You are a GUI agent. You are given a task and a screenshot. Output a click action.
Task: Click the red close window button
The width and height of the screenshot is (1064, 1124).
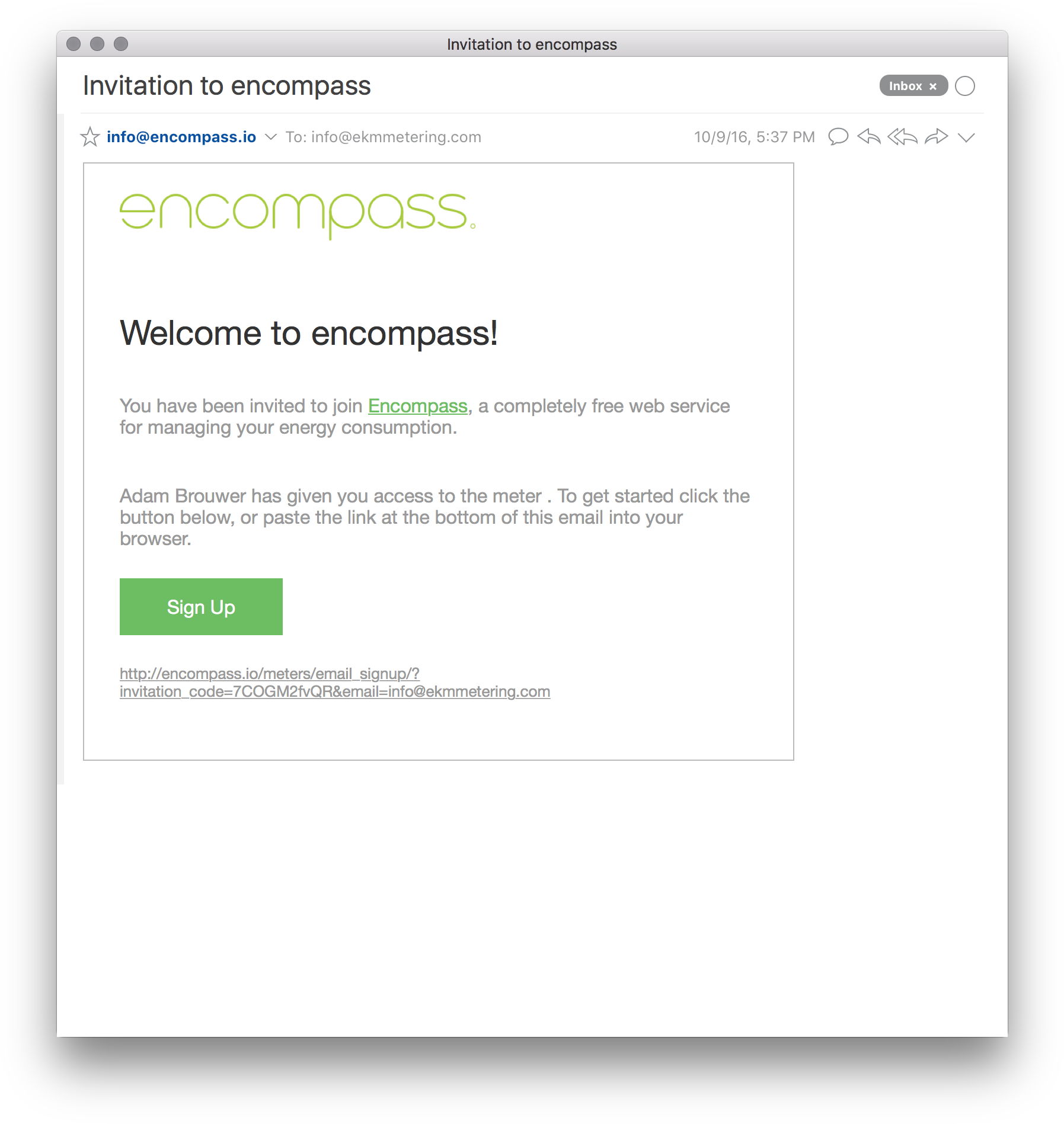[x=74, y=44]
